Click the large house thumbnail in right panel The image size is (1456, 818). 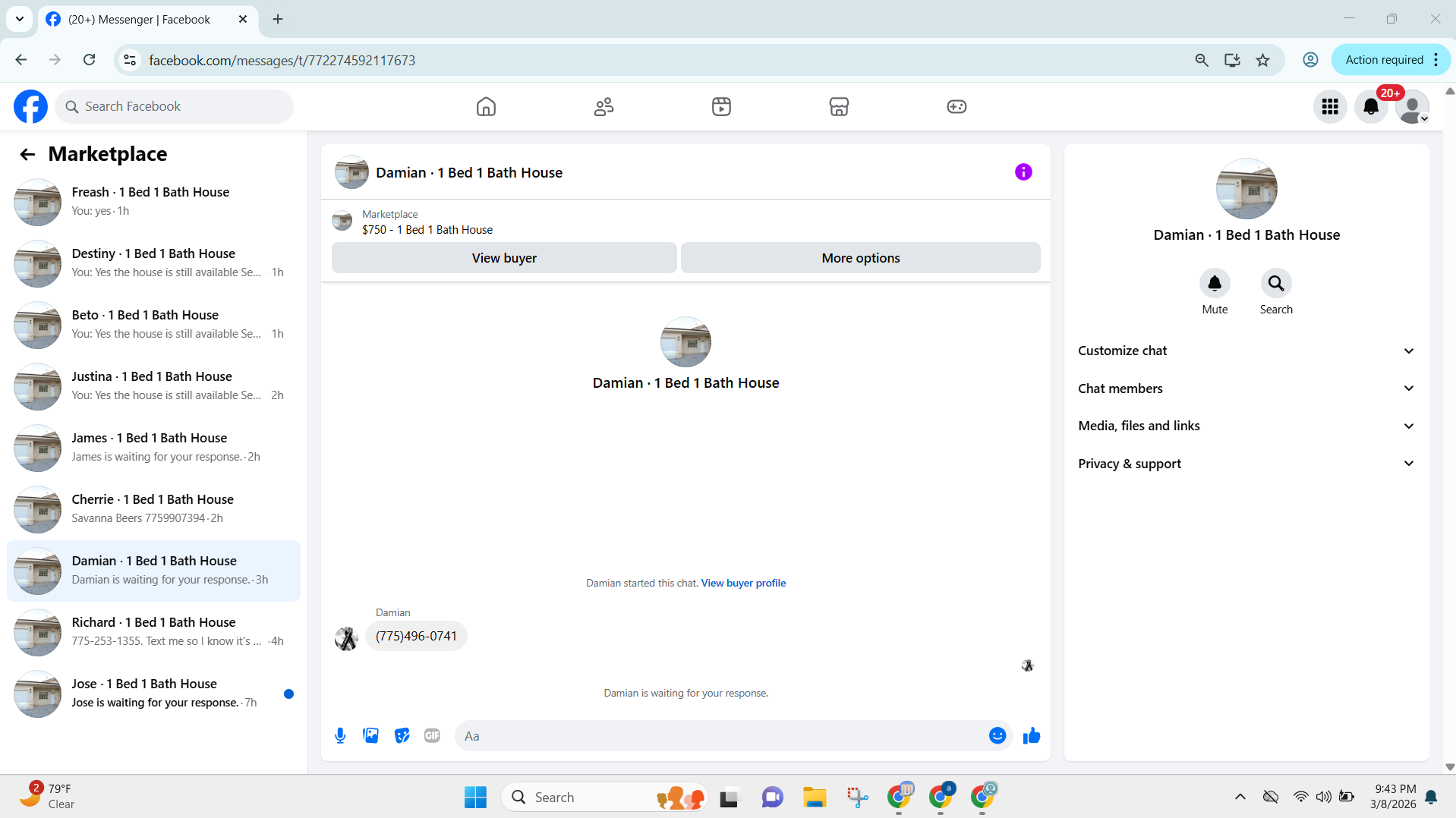coord(1246,189)
